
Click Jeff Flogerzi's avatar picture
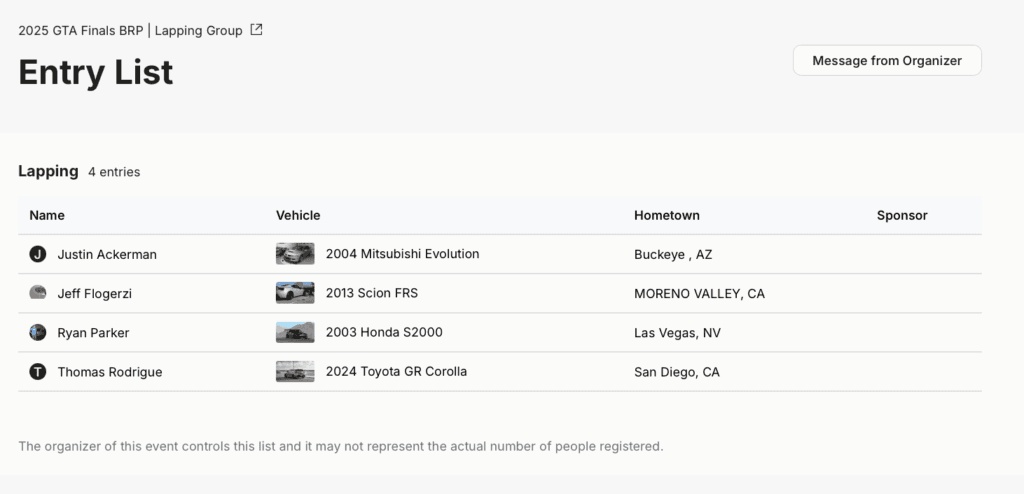click(x=38, y=293)
